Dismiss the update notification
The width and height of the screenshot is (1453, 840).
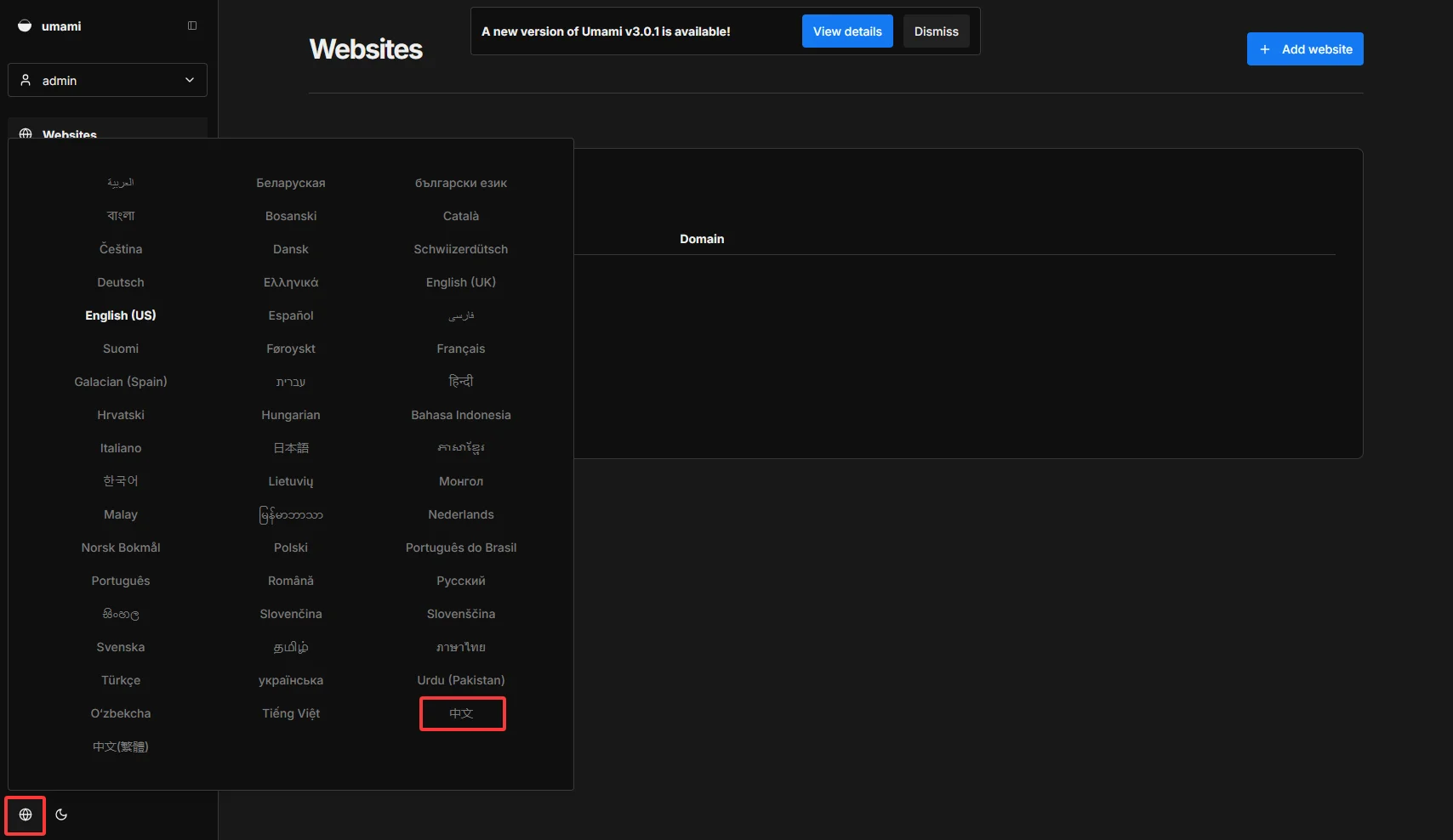936,31
